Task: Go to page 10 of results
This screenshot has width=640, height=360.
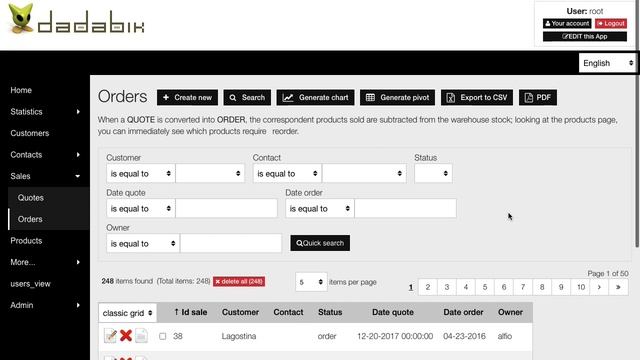Action: [x=581, y=287]
